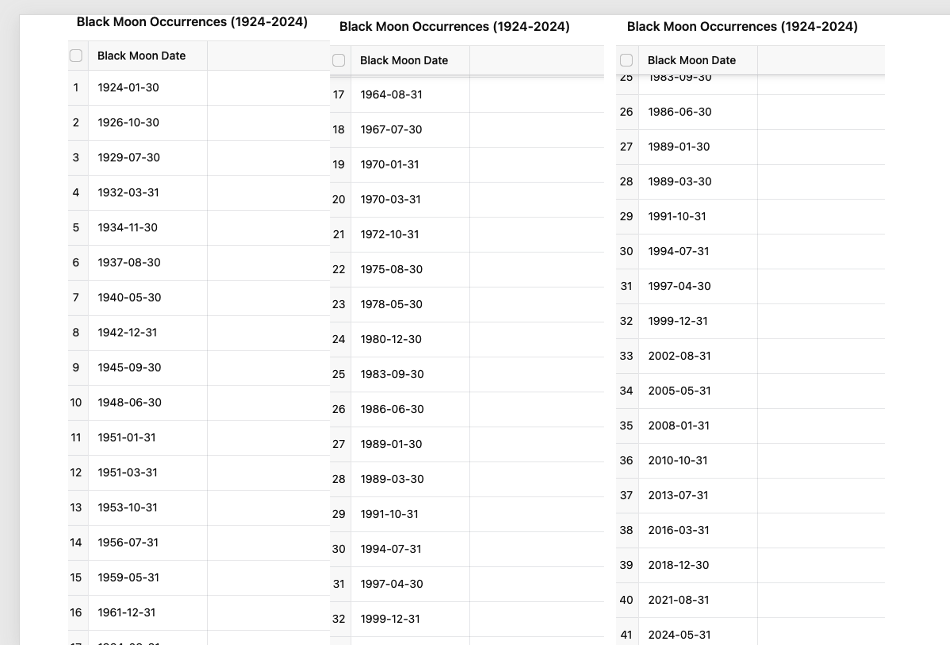Select cell 1964-08-31 in middle table
Screen dimensions: 950x645
pos(410,94)
